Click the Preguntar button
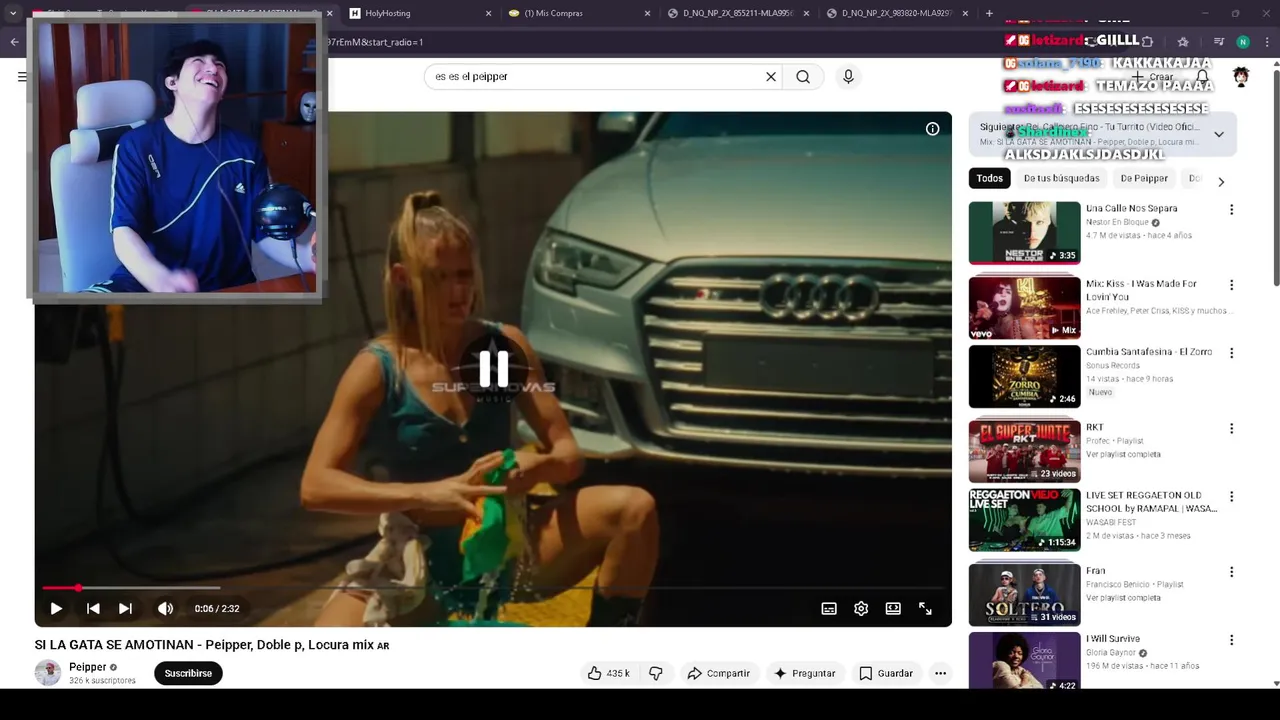1280x720 pixels. [804, 673]
